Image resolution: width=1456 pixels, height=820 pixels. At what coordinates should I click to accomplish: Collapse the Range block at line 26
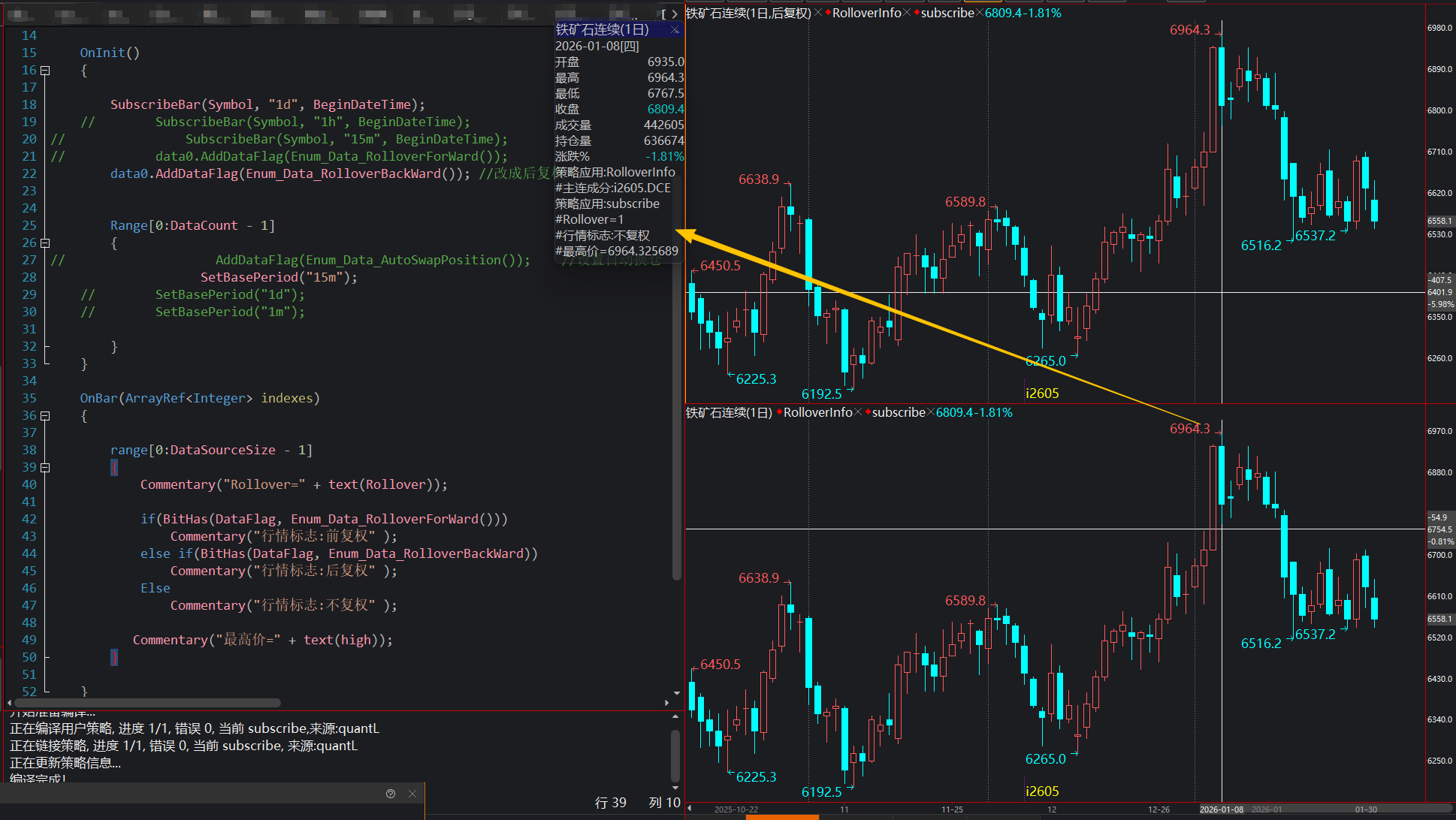(x=45, y=243)
